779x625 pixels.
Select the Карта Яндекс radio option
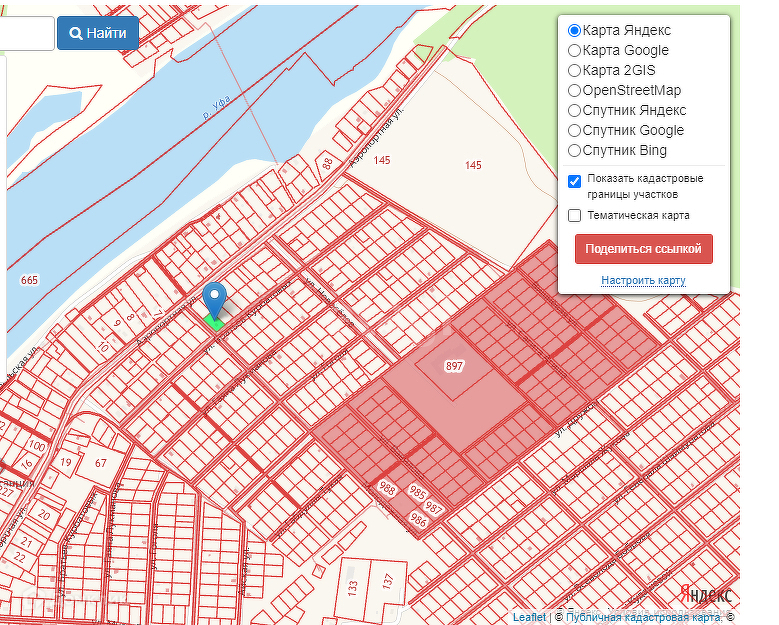click(574, 30)
